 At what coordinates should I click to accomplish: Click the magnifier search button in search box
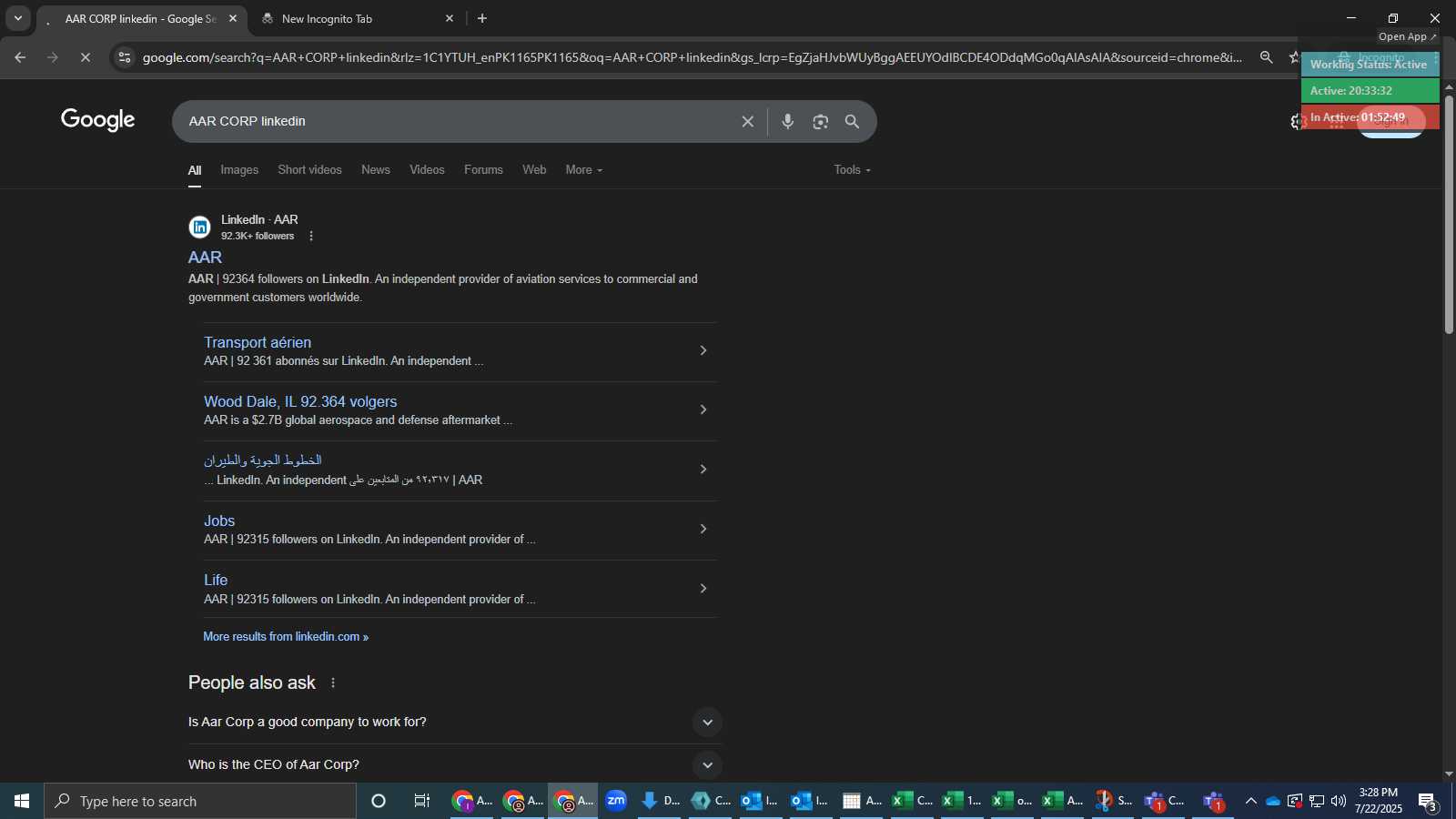point(853,121)
